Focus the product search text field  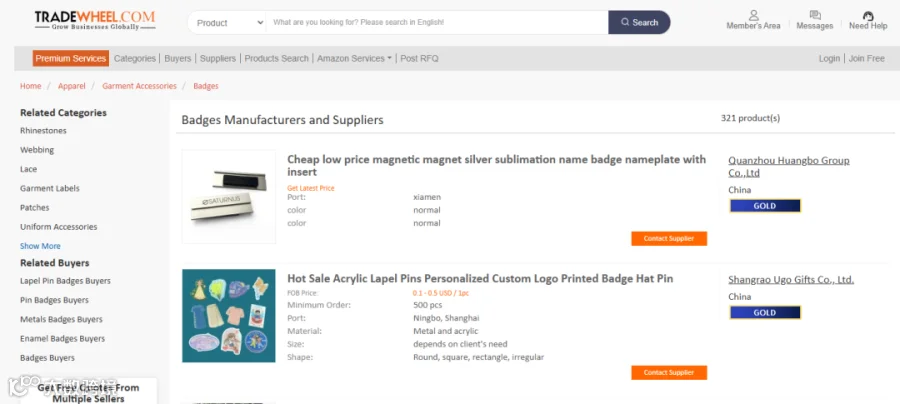[x=437, y=22]
